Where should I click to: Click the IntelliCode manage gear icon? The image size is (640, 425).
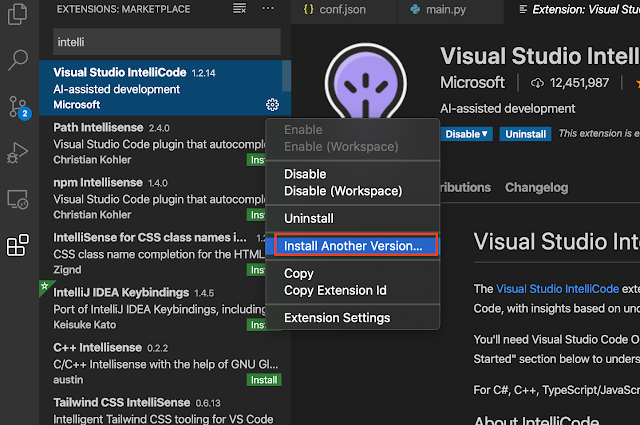click(272, 105)
